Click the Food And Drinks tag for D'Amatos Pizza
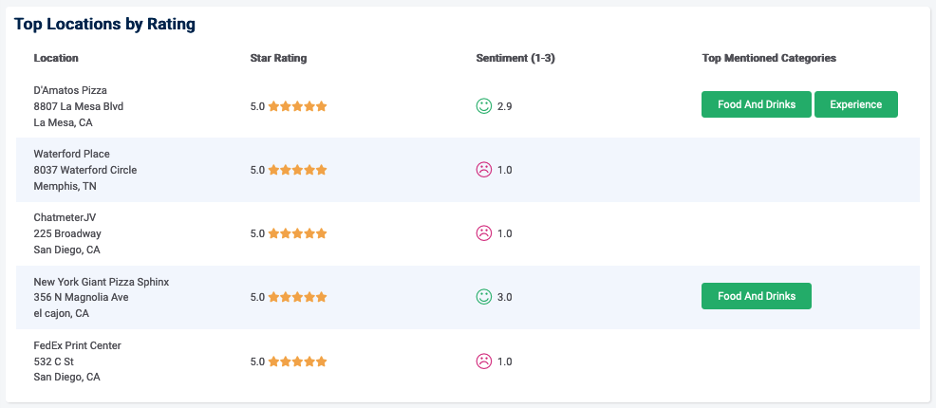 (756, 104)
